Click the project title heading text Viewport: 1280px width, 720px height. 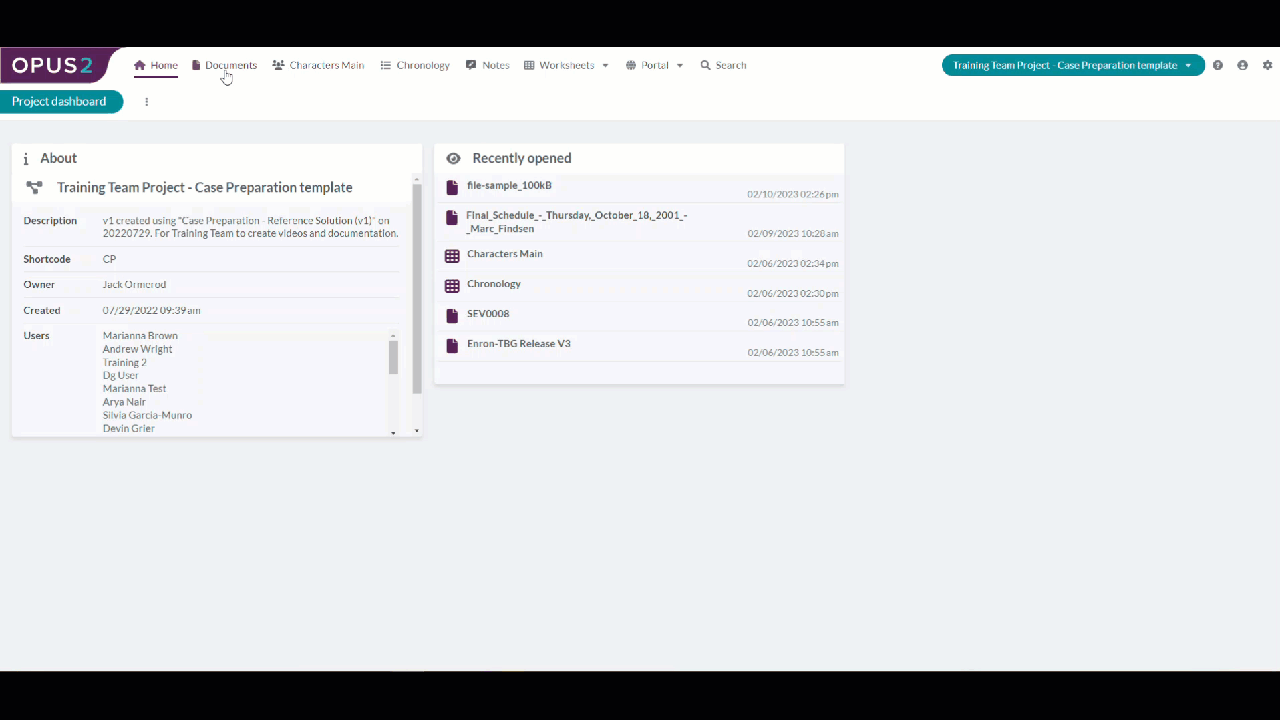pos(205,188)
